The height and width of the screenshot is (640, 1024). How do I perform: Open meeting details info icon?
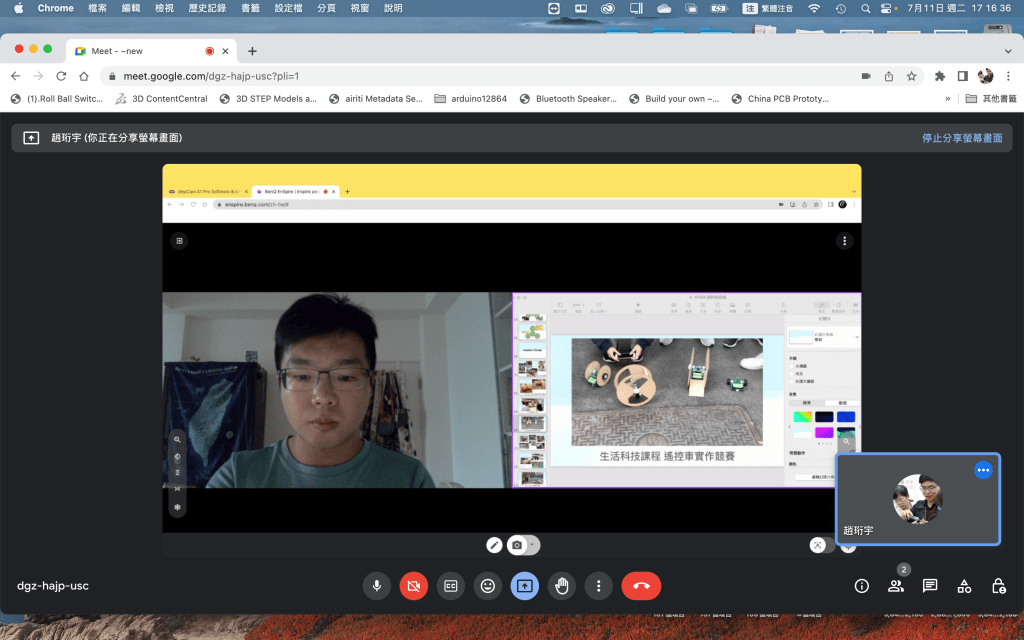(x=862, y=586)
